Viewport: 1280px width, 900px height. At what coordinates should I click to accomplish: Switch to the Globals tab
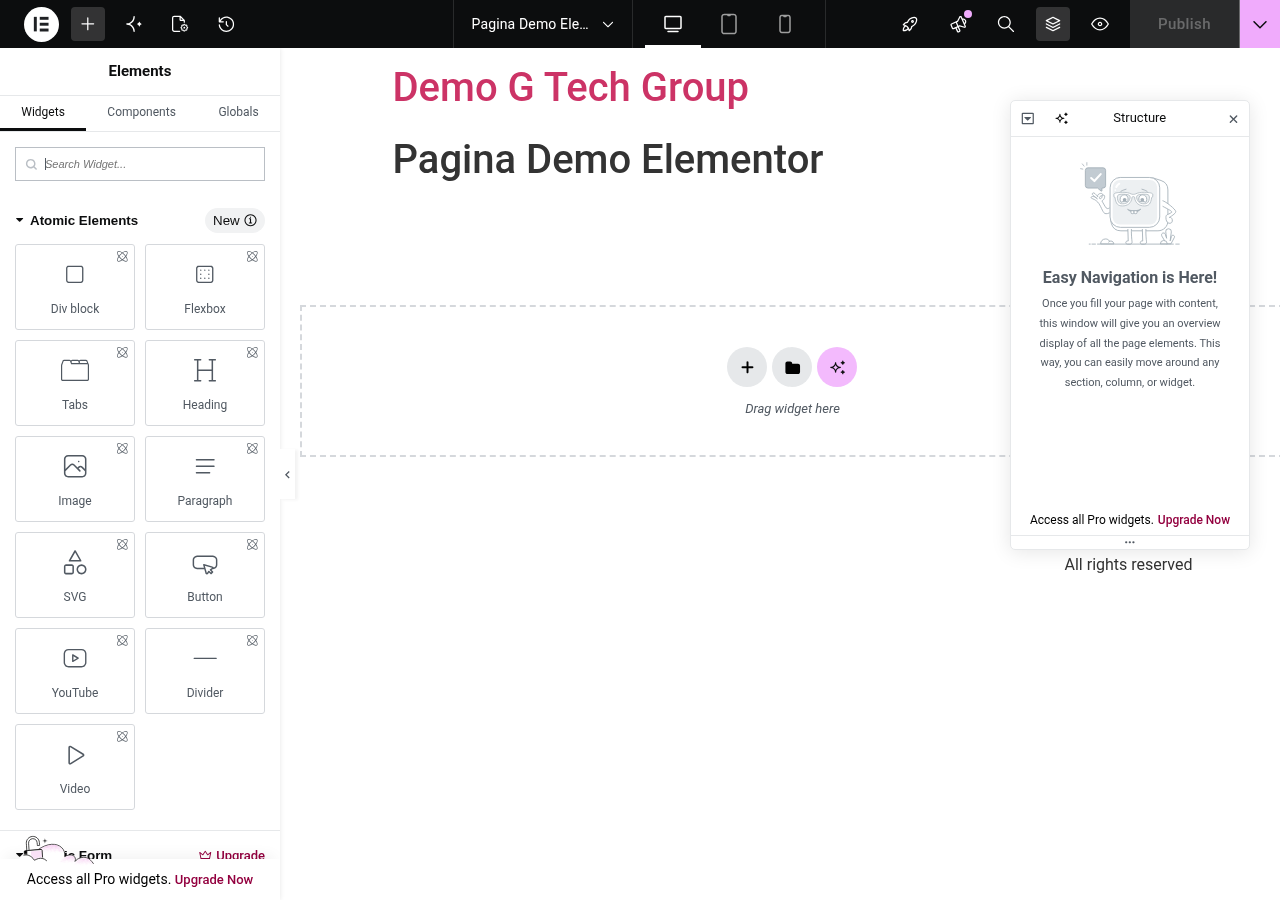[238, 112]
